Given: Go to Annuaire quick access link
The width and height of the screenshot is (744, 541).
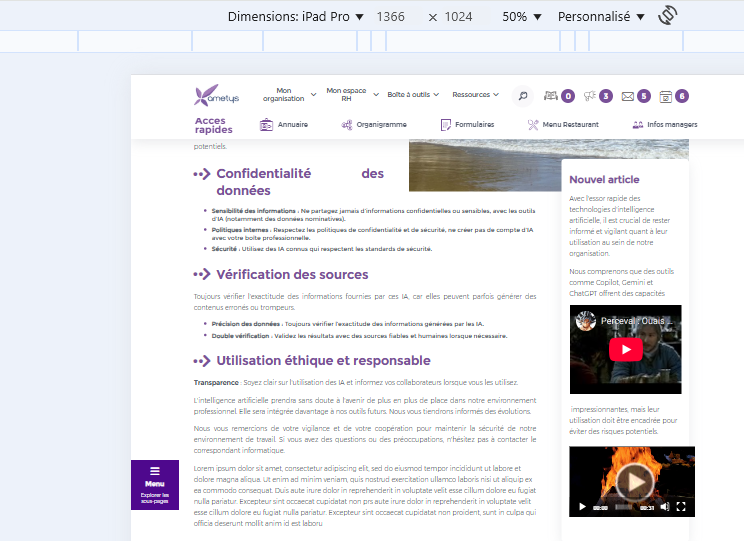Looking at the screenshot, I should click(284, 125).
